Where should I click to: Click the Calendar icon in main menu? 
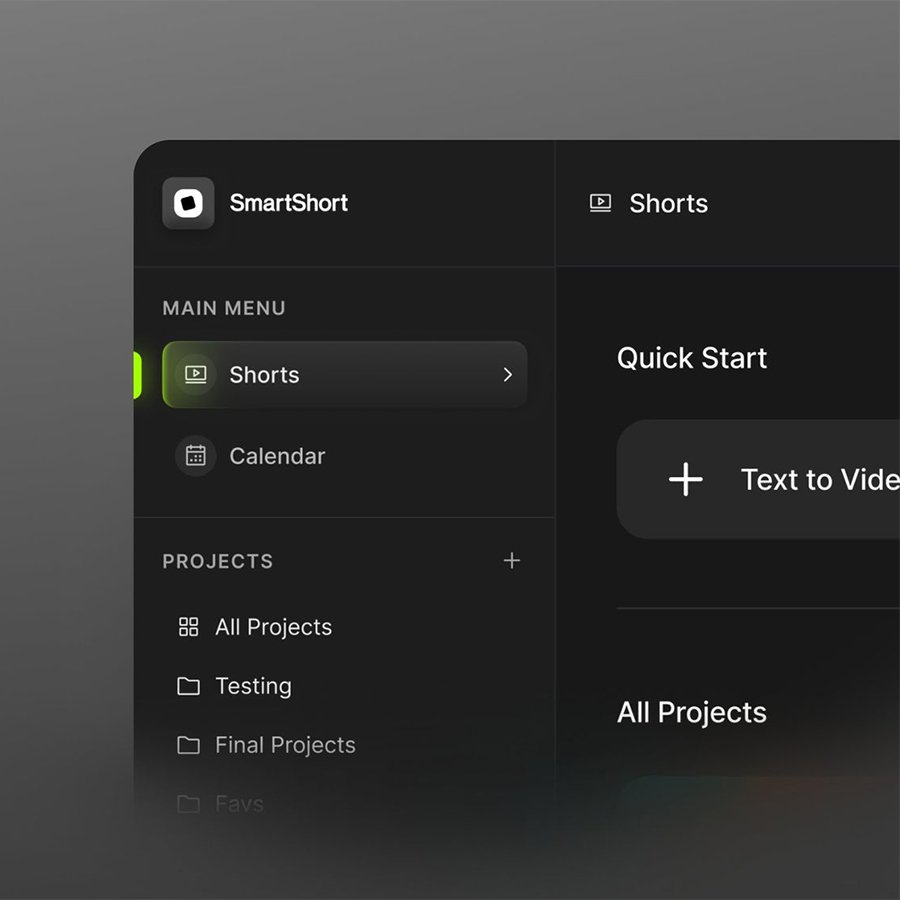click(196, 456)
